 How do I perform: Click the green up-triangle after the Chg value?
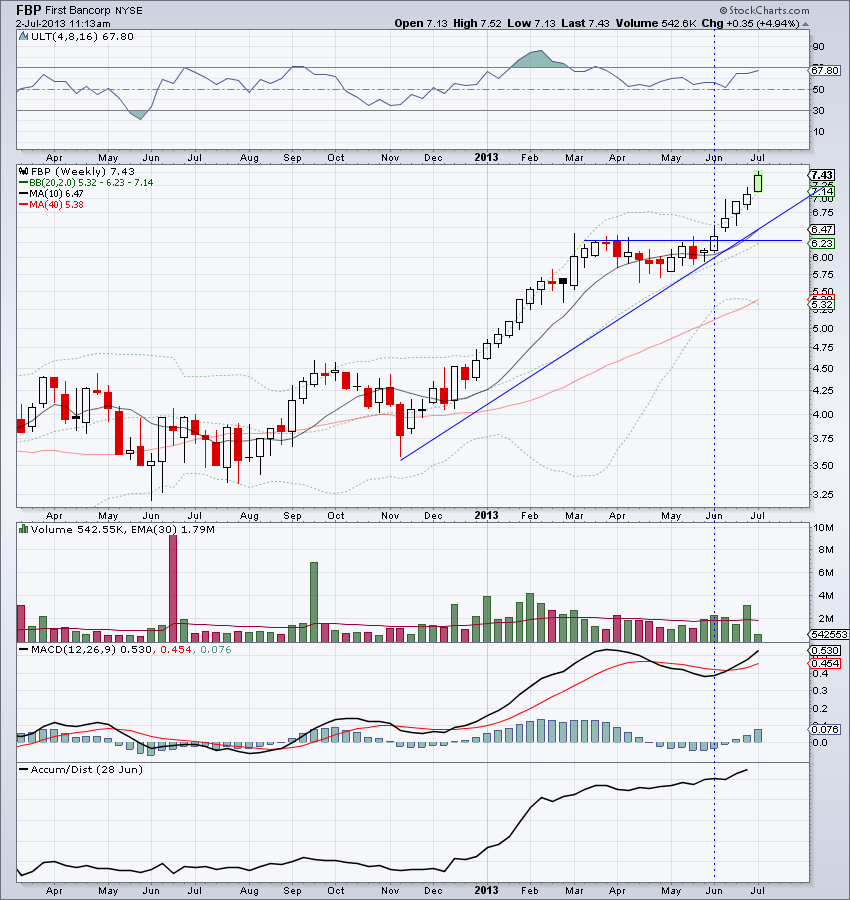click(x=805, y=24)
